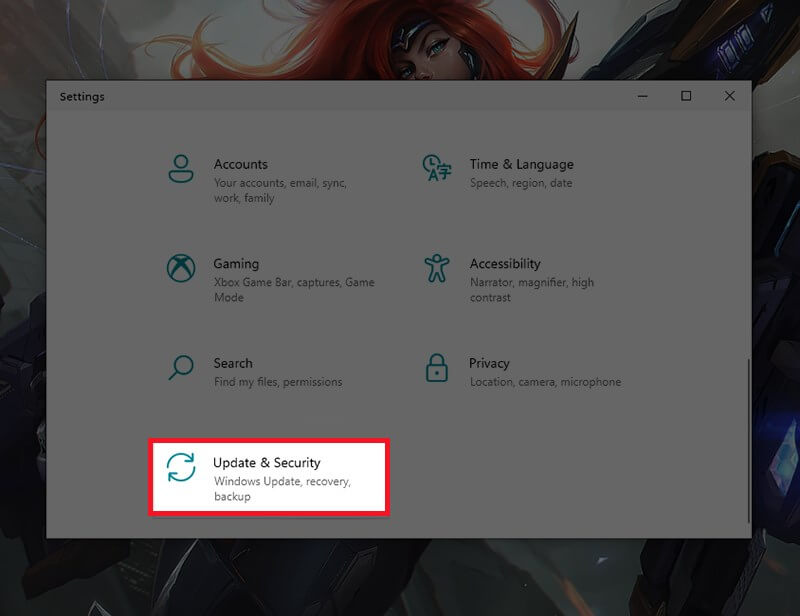The width and height of the screenshot is (800, 616).
Task: Maximize the Settings window
Action: (686, 96)
